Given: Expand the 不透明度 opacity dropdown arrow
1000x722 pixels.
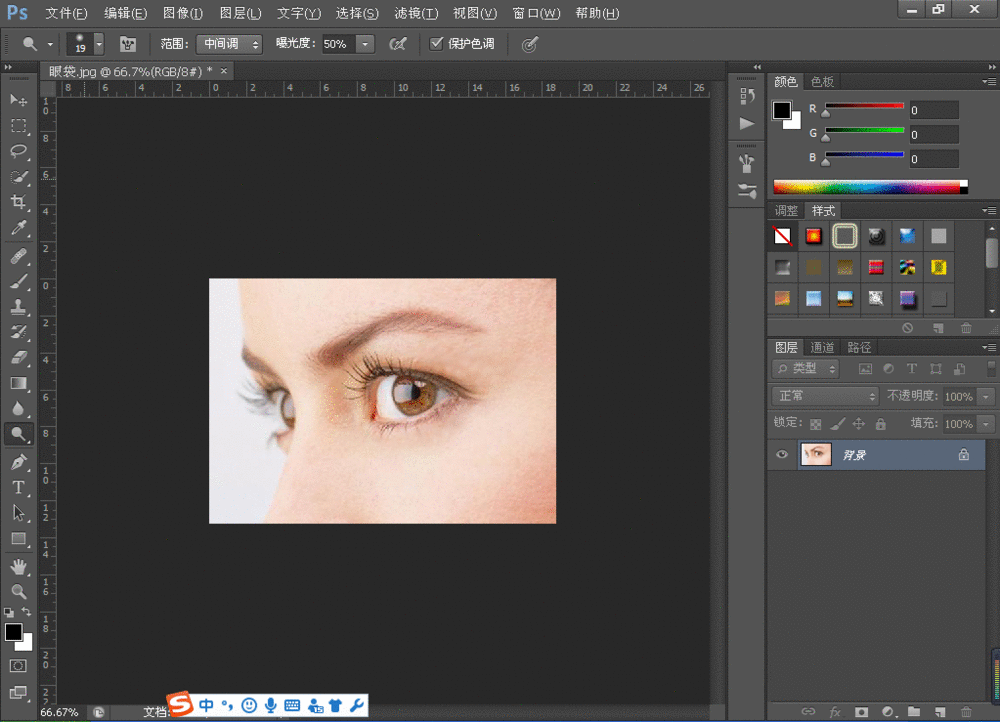Looking at the screenshot, I should point(986,396).
